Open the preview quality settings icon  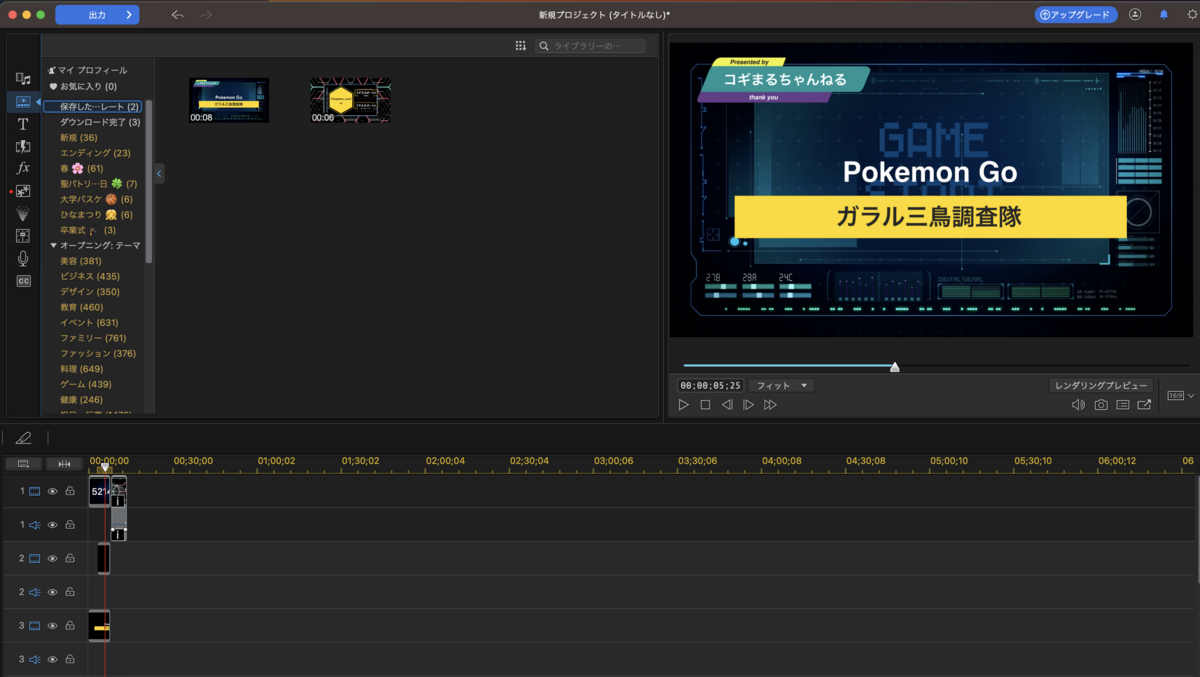tap(1122, 405)
